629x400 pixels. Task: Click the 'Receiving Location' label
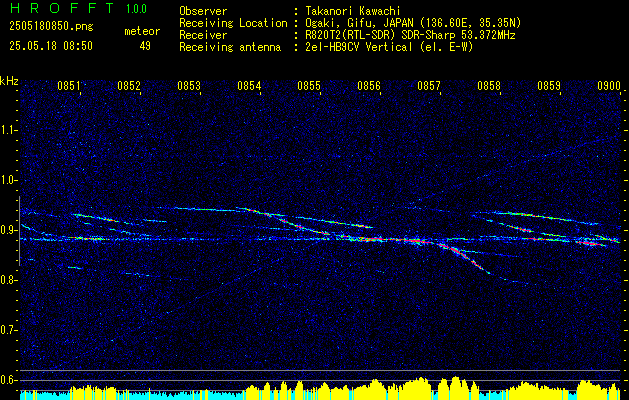click(233, 23)
